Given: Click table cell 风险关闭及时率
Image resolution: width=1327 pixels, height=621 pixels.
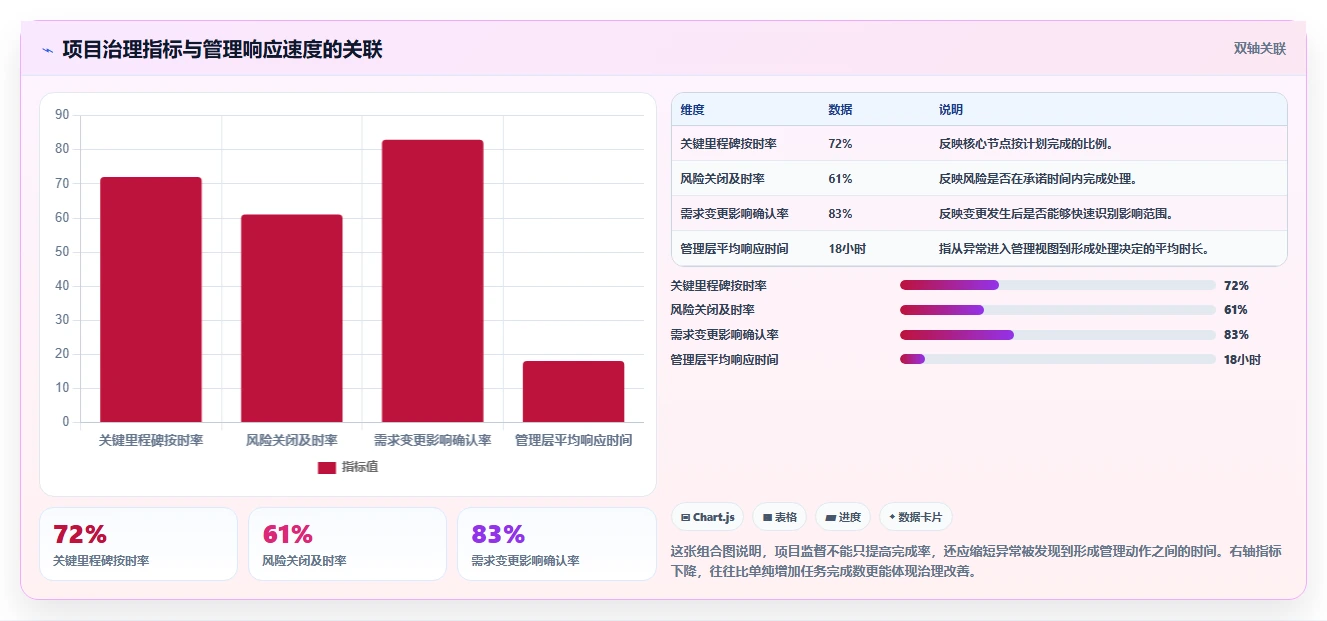Looking at the screenshot, I should (722, 179).
